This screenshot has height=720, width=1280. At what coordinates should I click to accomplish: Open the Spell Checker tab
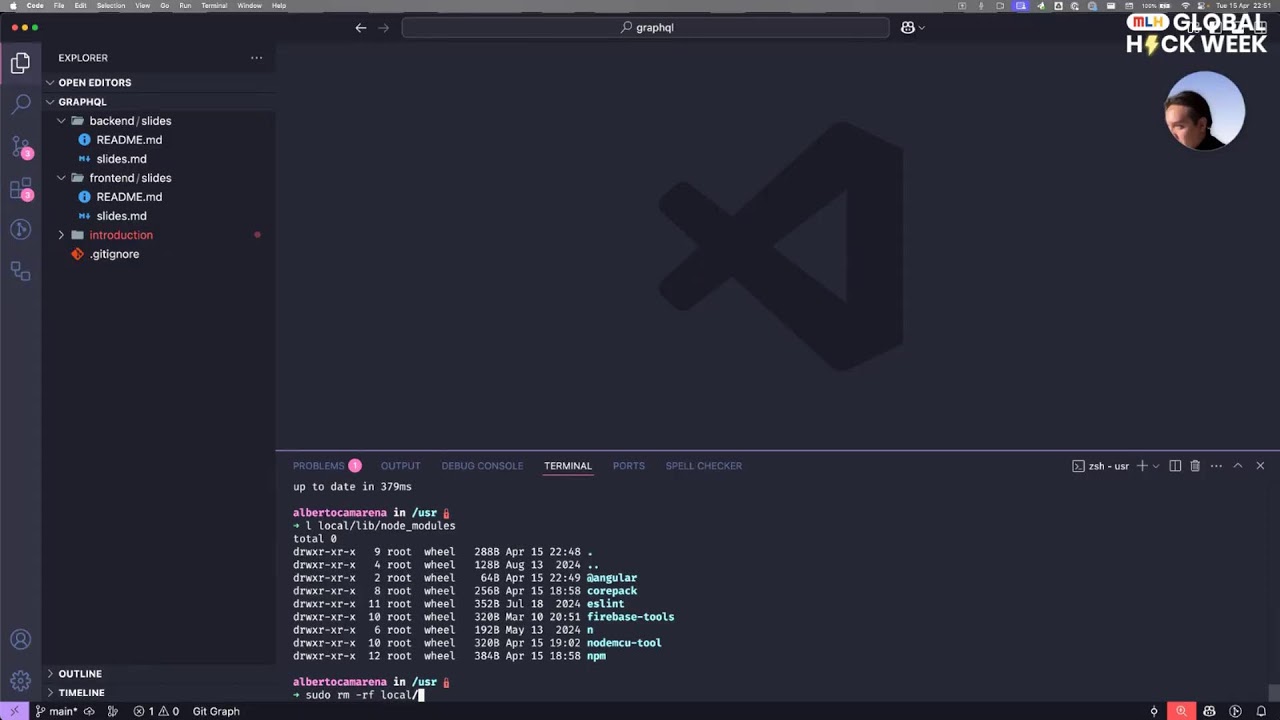pyautogui.click(x=704, y=466)
